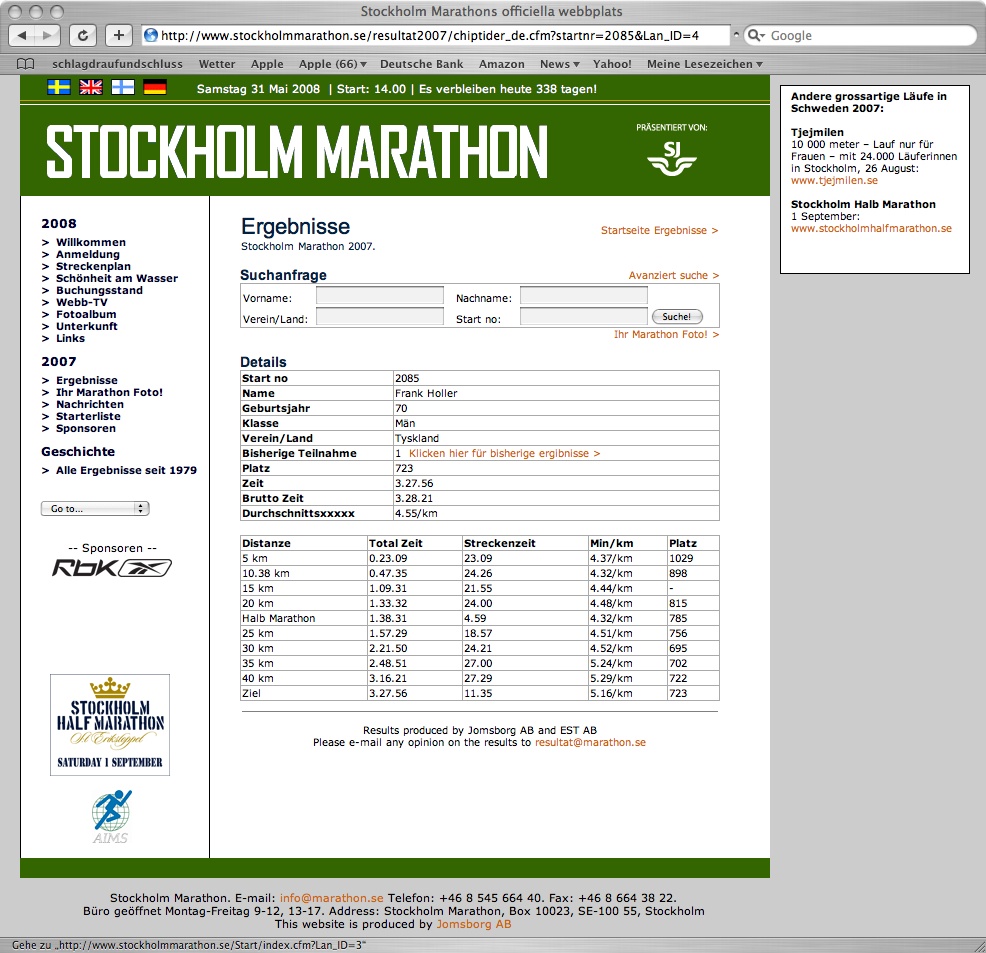Viewport: 986px width, 953px height.
Task: Open the Startseite Ergebnisse link
Action: tap(660, 231)
